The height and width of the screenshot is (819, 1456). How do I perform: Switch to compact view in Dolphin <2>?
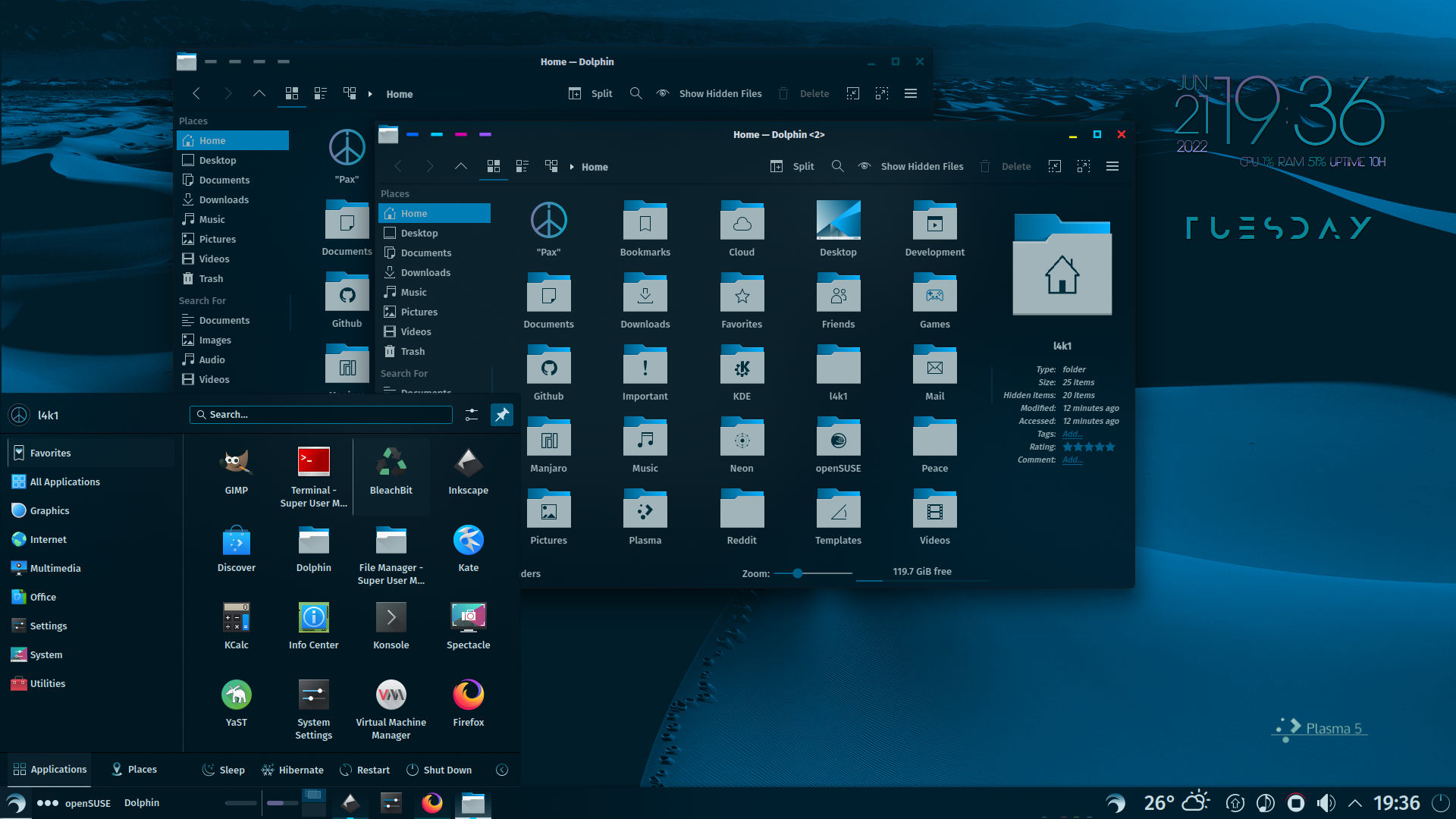point(522,166)
